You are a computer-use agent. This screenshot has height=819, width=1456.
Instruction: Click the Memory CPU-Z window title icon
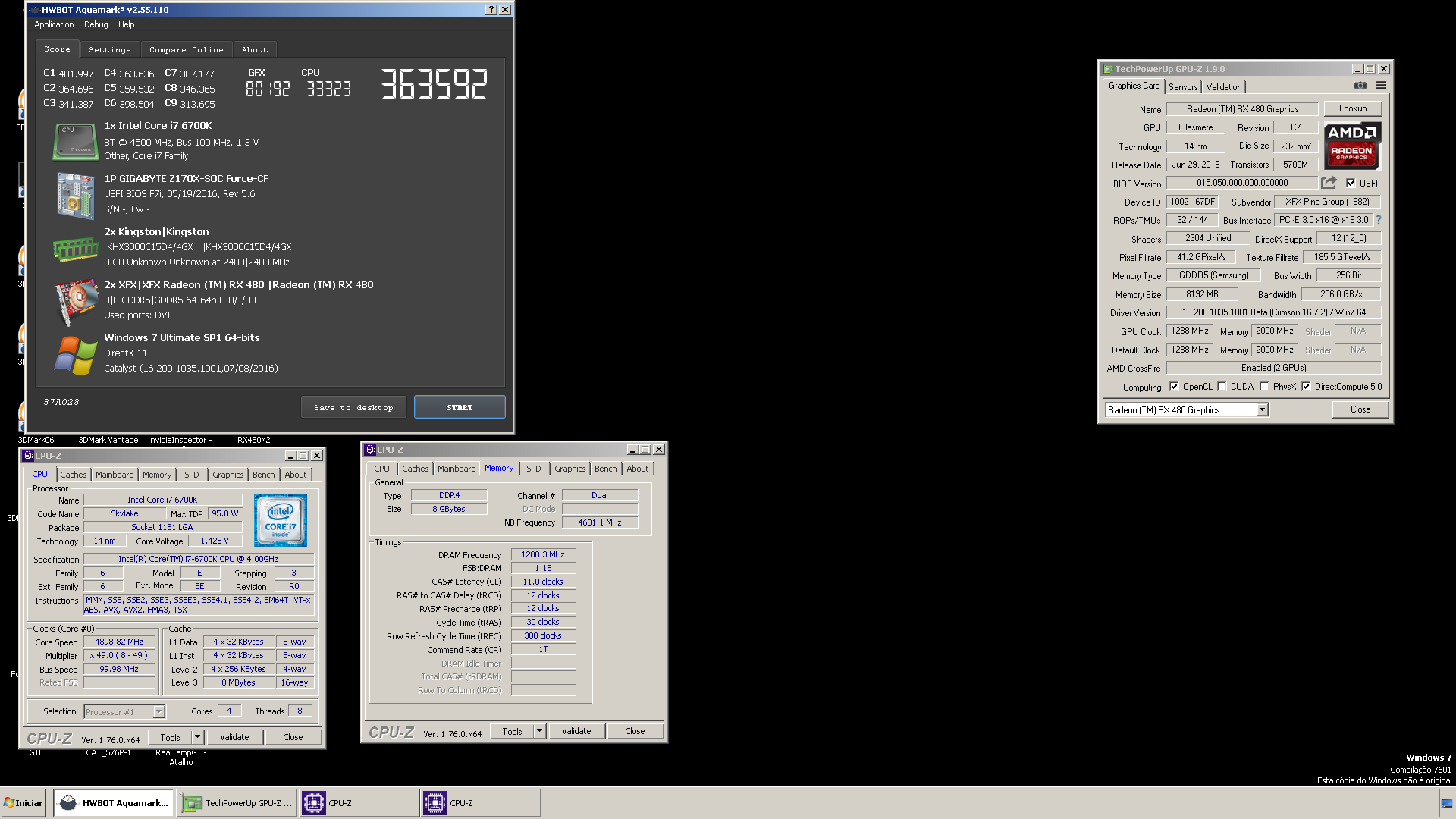(x=370, y=450)
